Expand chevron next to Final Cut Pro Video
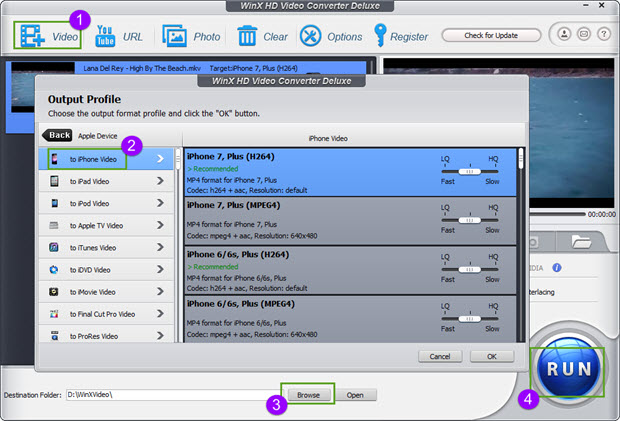620x421 pixels. (160, 313)
